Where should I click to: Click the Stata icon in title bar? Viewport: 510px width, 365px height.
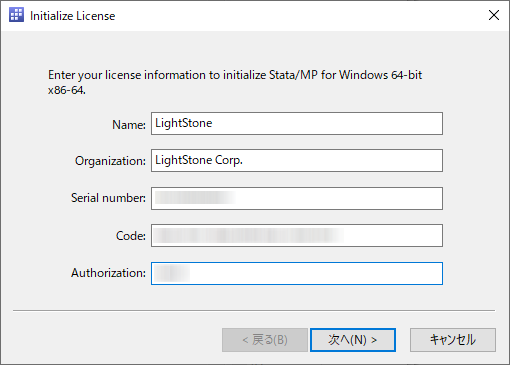(x=16, y=15)
